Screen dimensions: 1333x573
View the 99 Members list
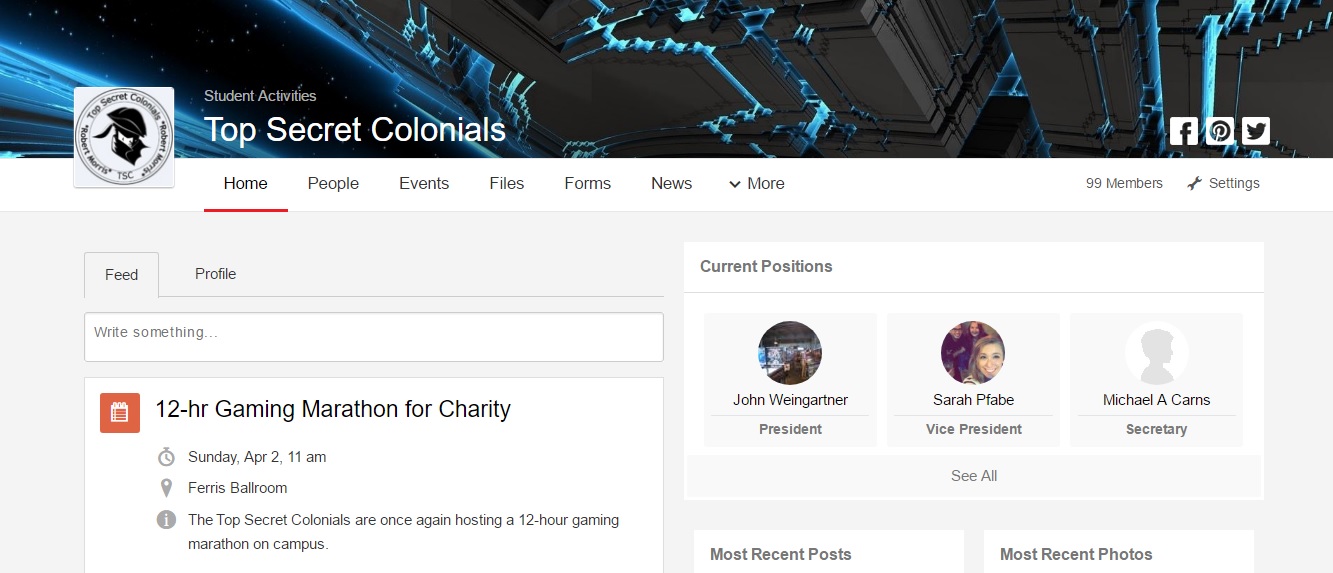pyautogui.click(x=1124, y=184)
